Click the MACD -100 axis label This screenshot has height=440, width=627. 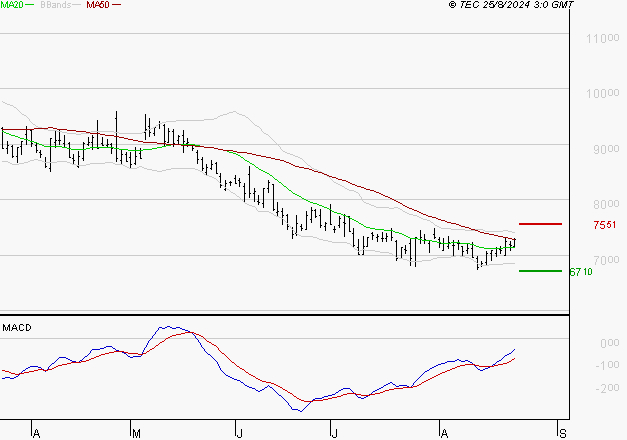(607, 365)
